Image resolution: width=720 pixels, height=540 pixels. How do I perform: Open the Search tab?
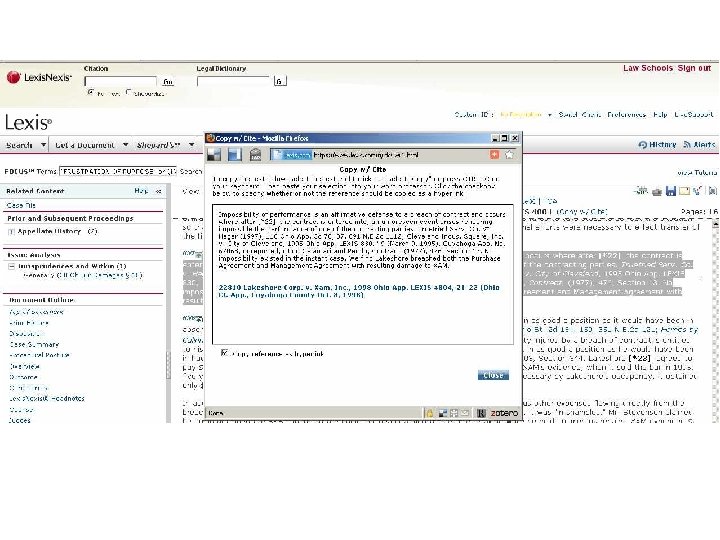coord(19,145)
